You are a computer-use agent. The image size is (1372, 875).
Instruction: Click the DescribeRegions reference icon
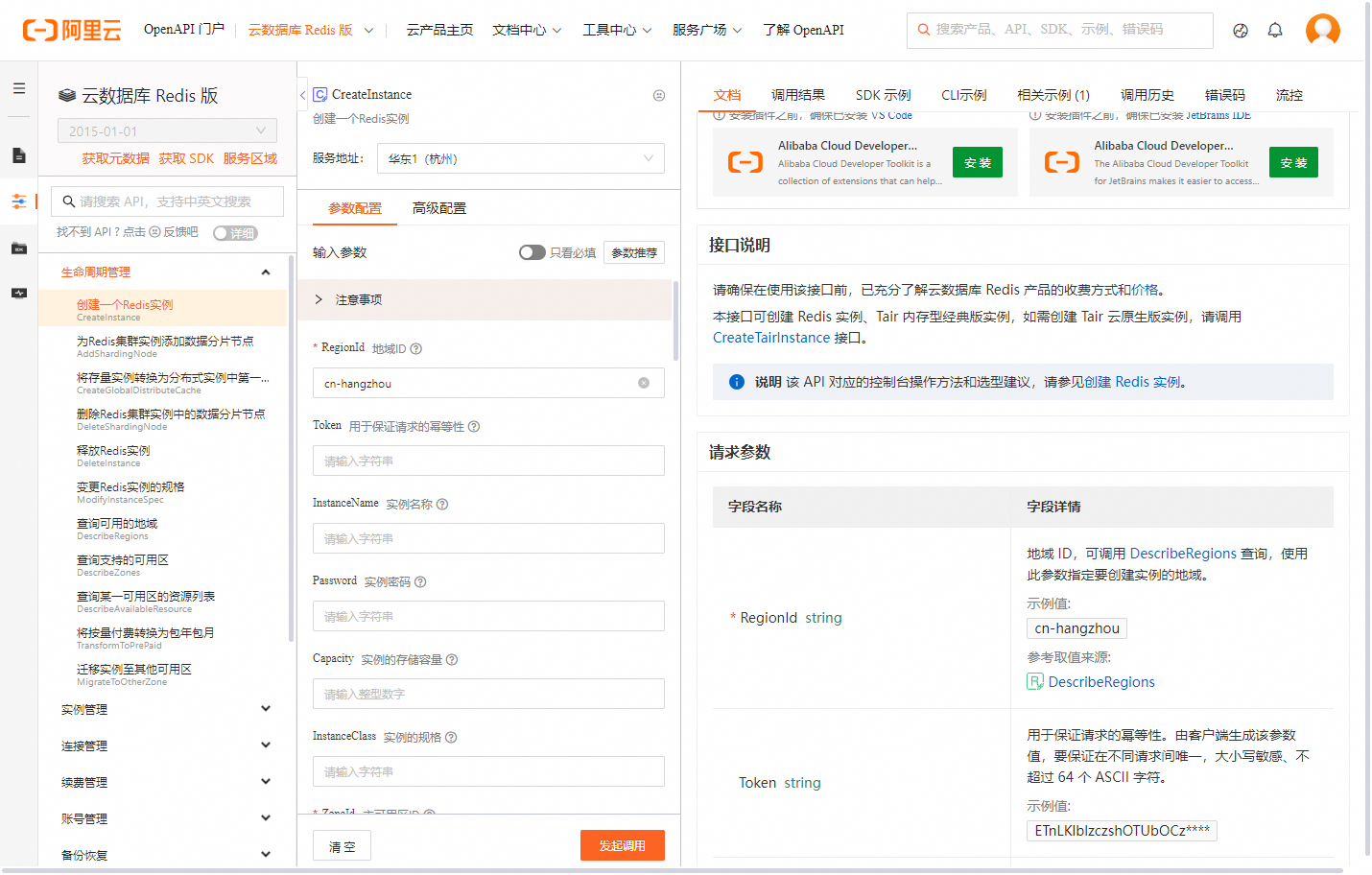pyautogui.click(x=1035, y=681)
